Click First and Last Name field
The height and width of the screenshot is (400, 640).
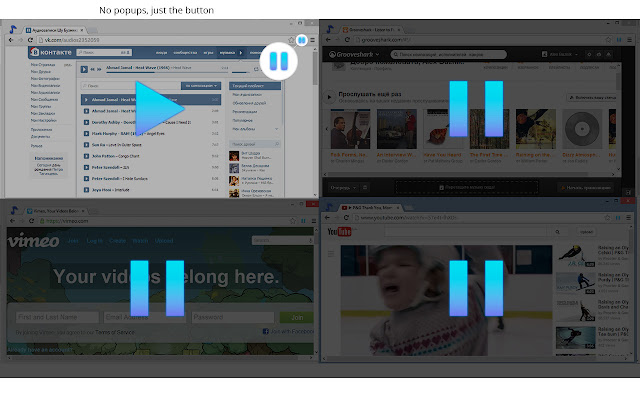coord(57,317)
